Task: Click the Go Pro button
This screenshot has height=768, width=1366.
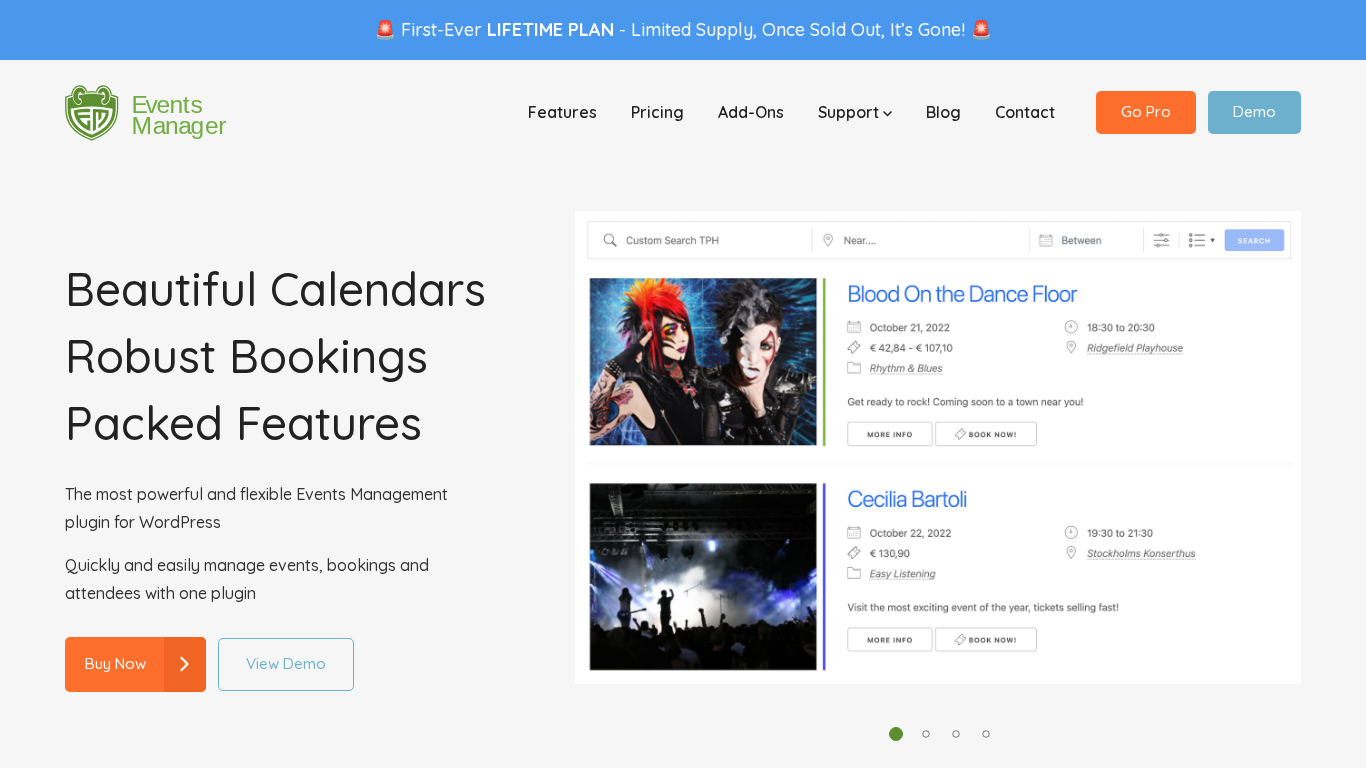Action: click(x=1146, y=112)
